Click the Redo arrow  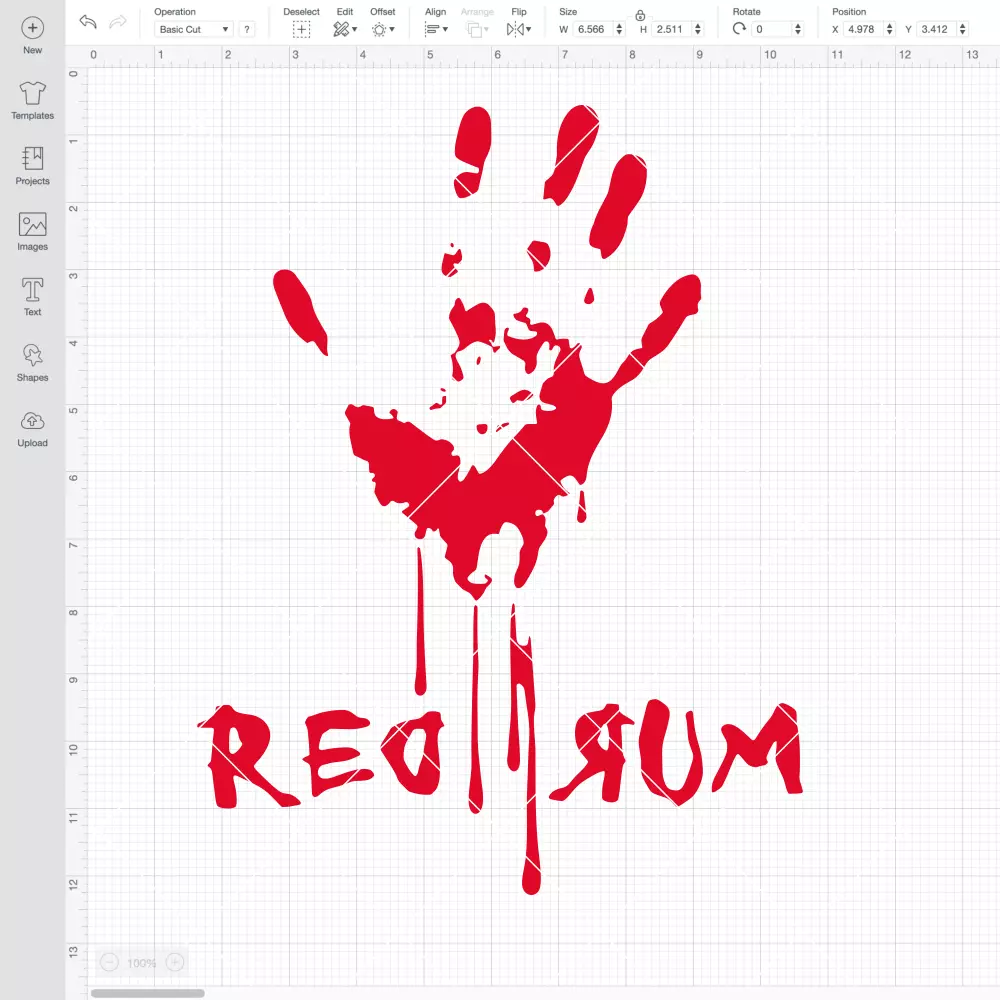click(118, 22)
